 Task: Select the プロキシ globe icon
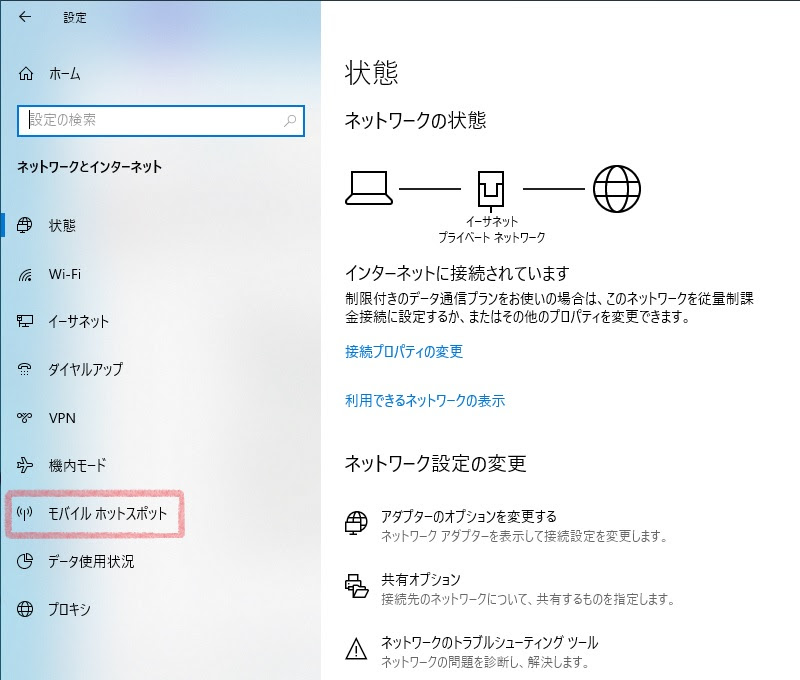pyautogui.click(x=24, y=609)
